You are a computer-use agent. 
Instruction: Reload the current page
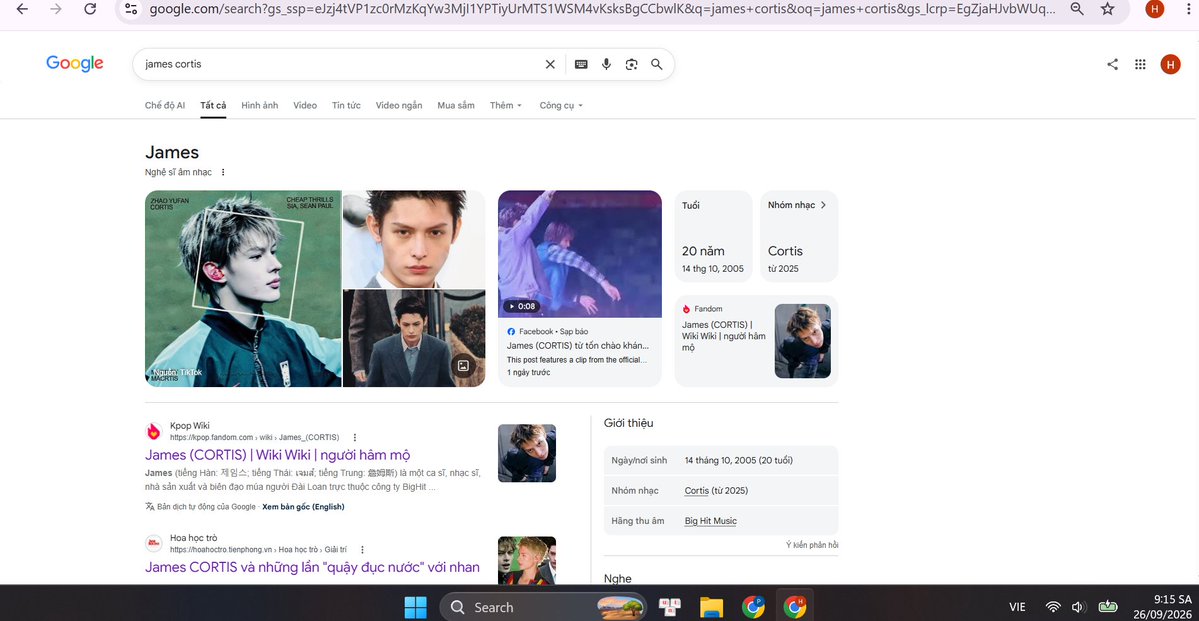tap(90, 9)
